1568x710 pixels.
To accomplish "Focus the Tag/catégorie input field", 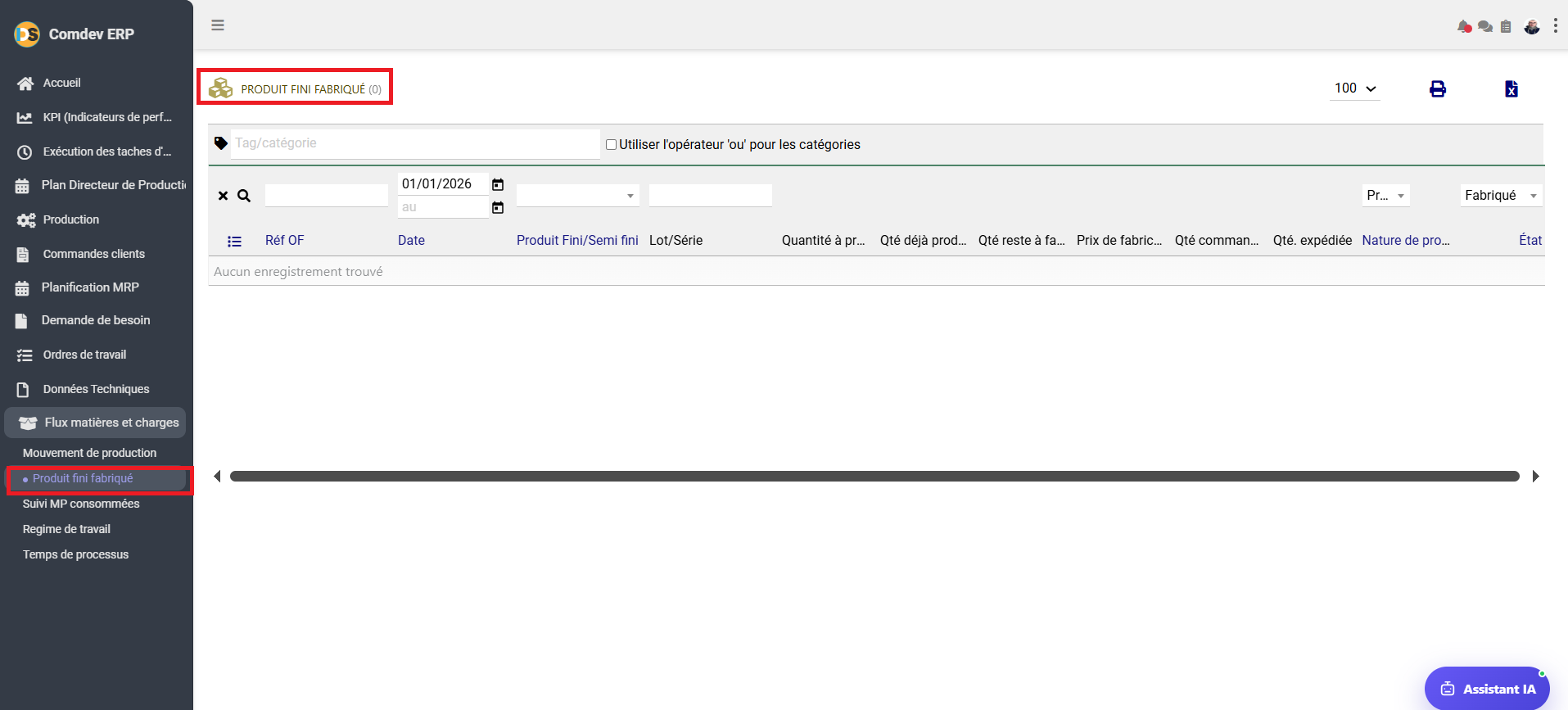I will pos(415,143).
